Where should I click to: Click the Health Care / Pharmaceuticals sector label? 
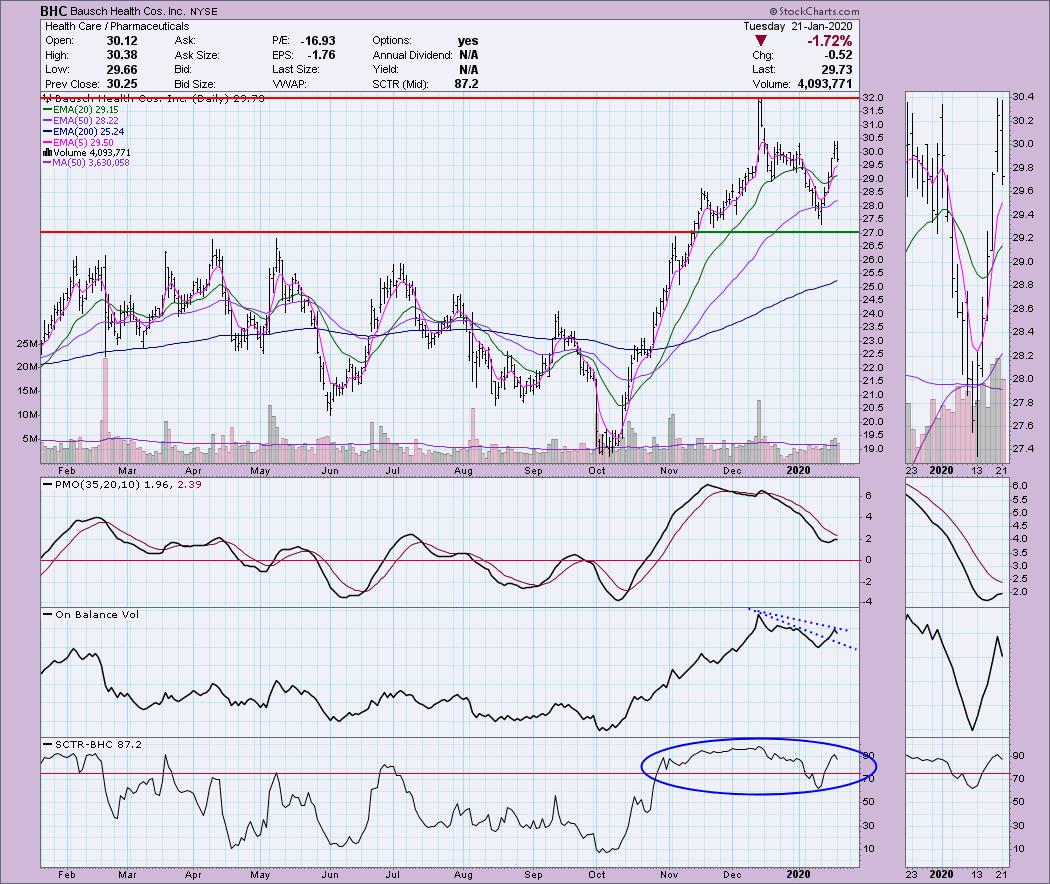tap(117, 26)
